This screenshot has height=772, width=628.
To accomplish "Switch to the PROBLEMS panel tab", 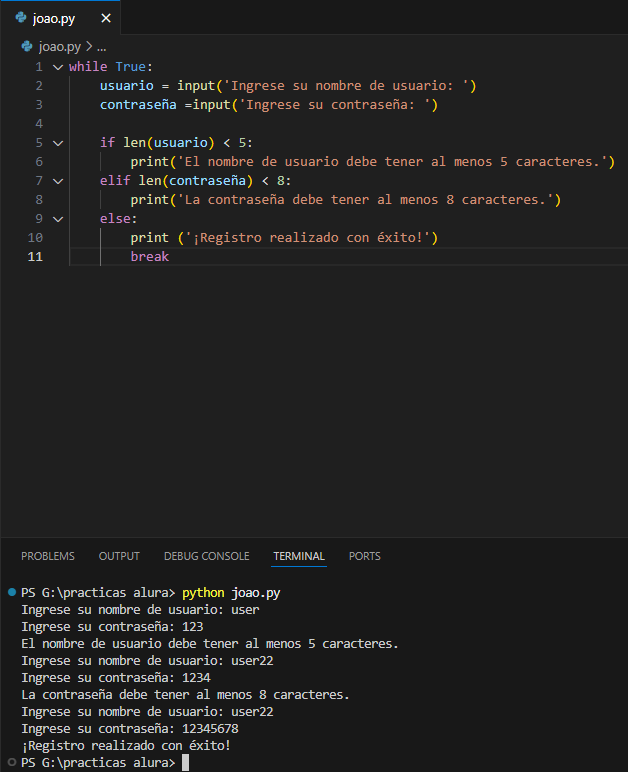I will click(x=48, y=556).
